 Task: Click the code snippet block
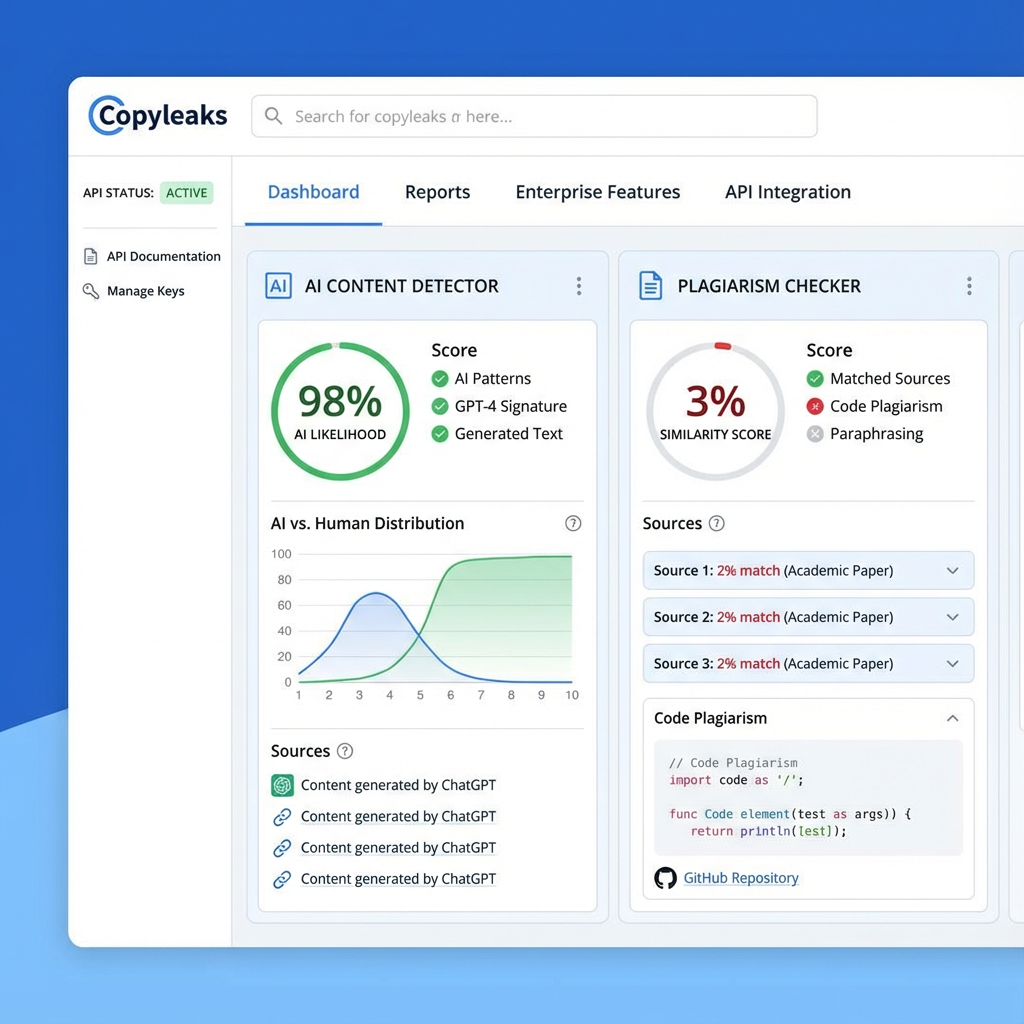coord(808,797)
